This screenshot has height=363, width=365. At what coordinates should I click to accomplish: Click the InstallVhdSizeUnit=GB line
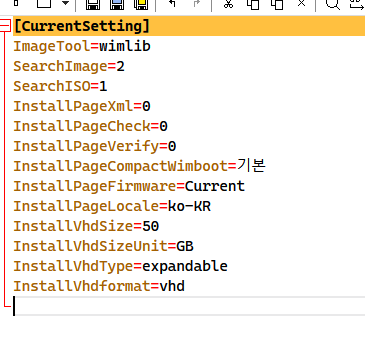[x=103, y=246]
